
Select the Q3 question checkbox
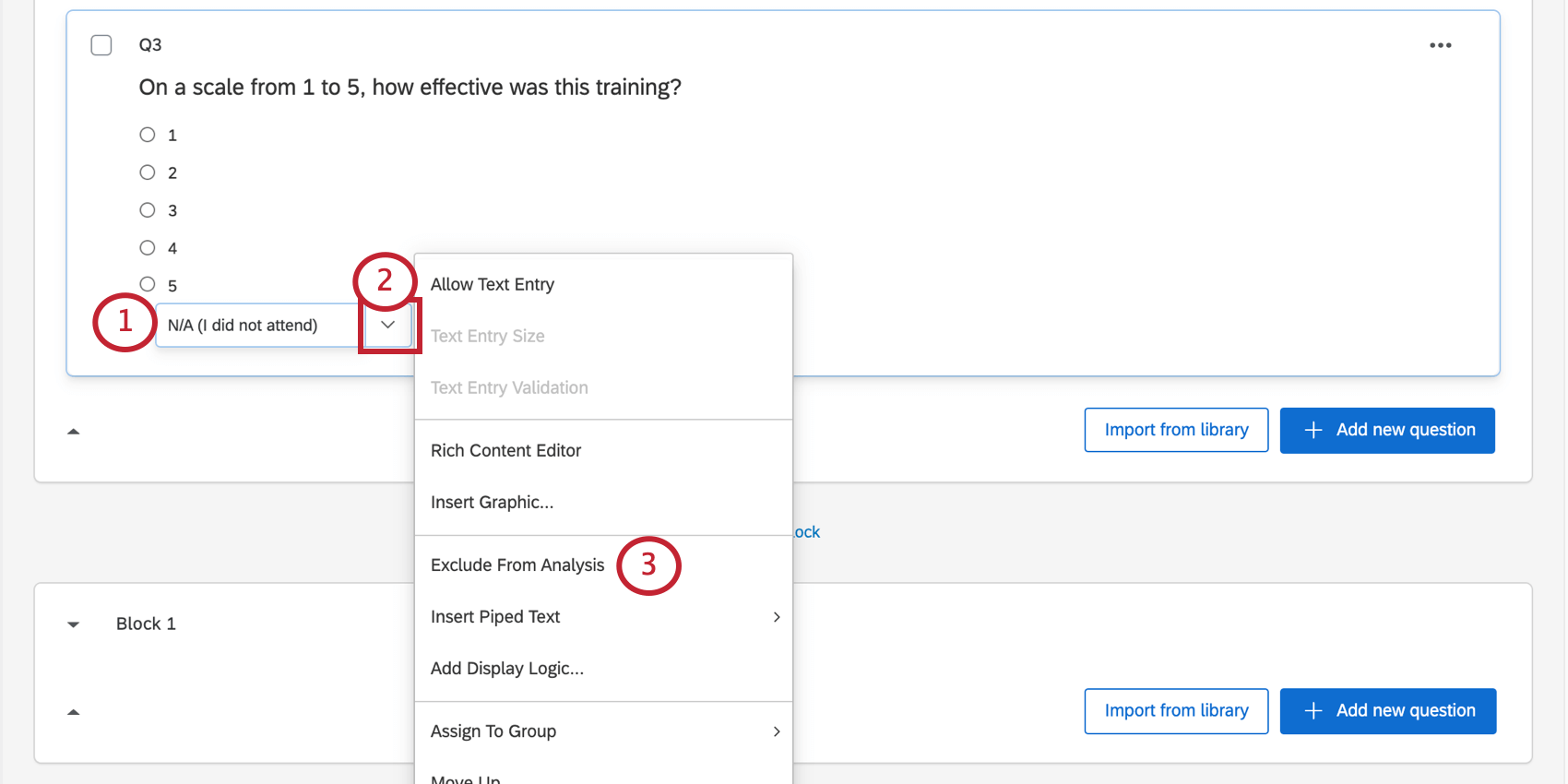pos(101,45)
